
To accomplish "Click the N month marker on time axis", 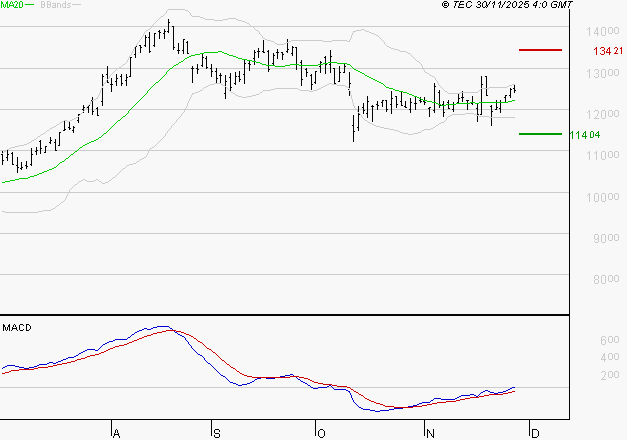I will (x=430, y=434).
